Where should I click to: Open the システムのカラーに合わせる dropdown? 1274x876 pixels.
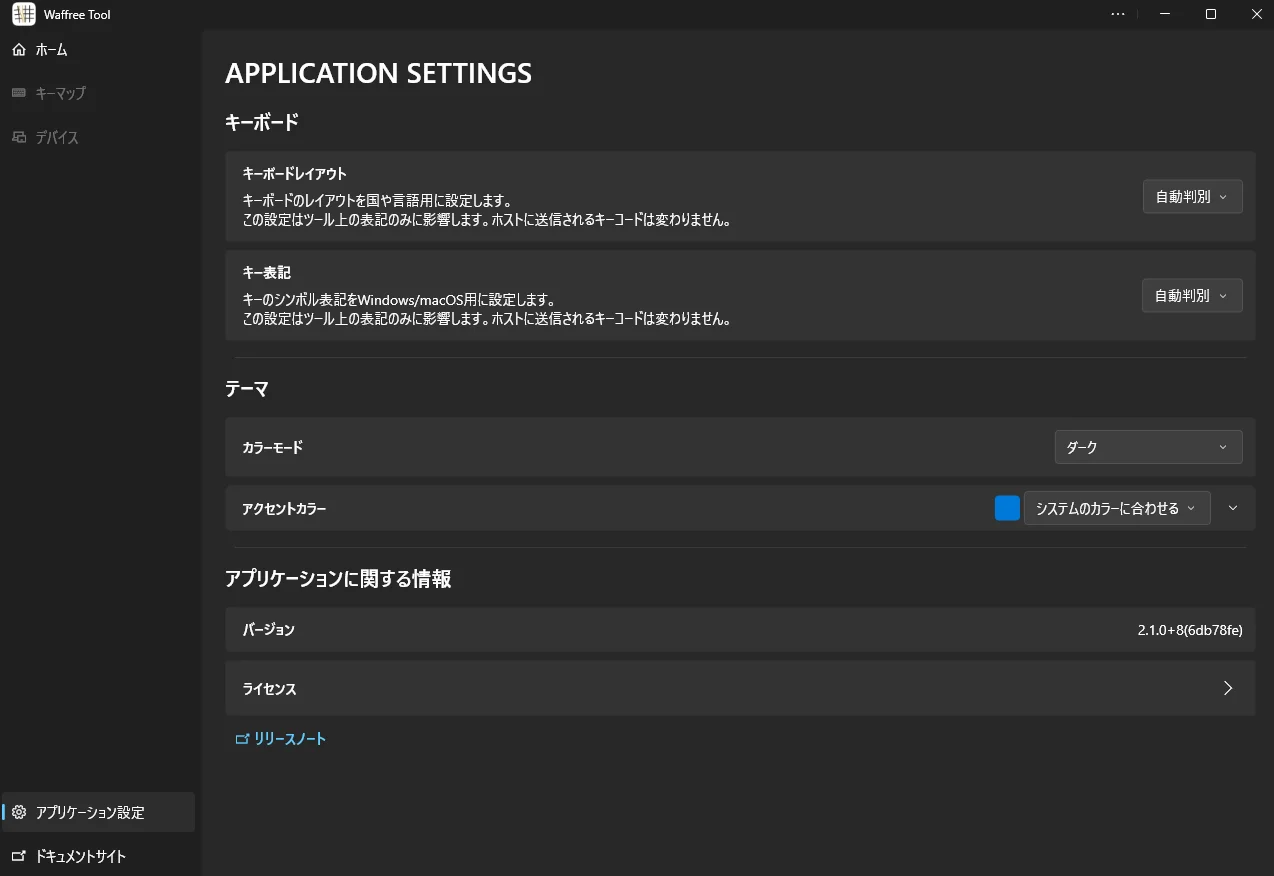click(x=1116, y=508)
